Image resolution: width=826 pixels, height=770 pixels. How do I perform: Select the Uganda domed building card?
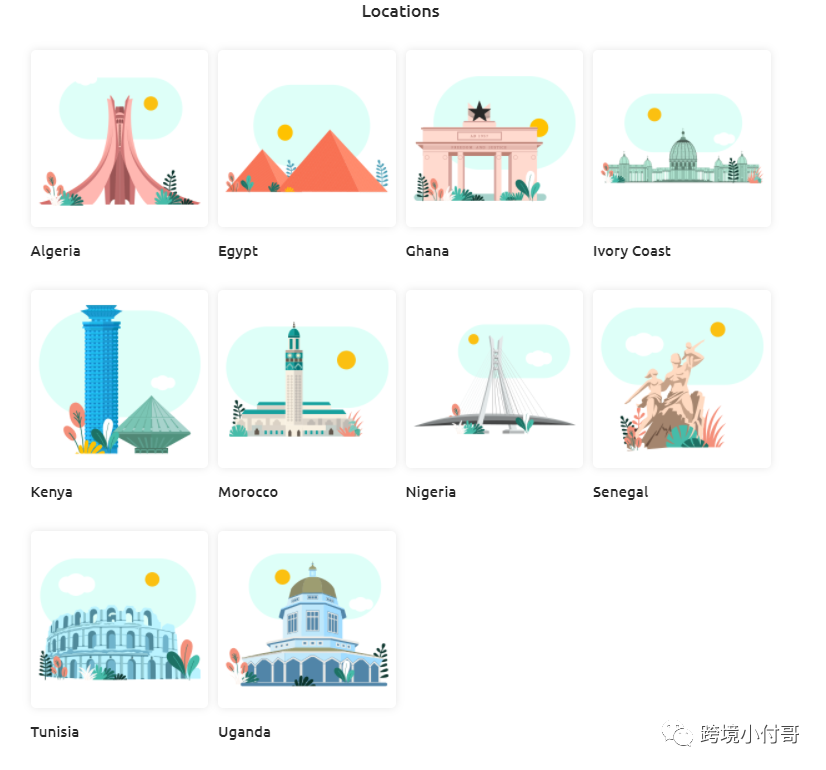coord(307,620)
